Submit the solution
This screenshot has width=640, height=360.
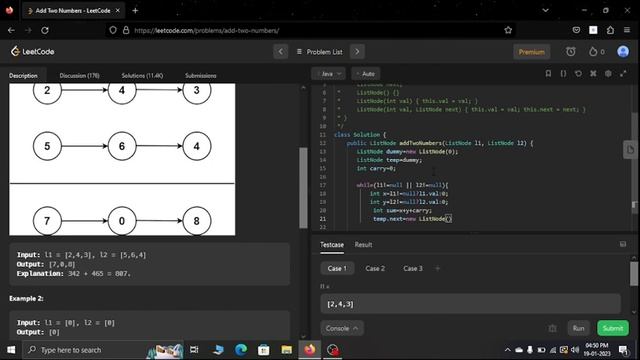pyautogui.click(x=613, y=328)
